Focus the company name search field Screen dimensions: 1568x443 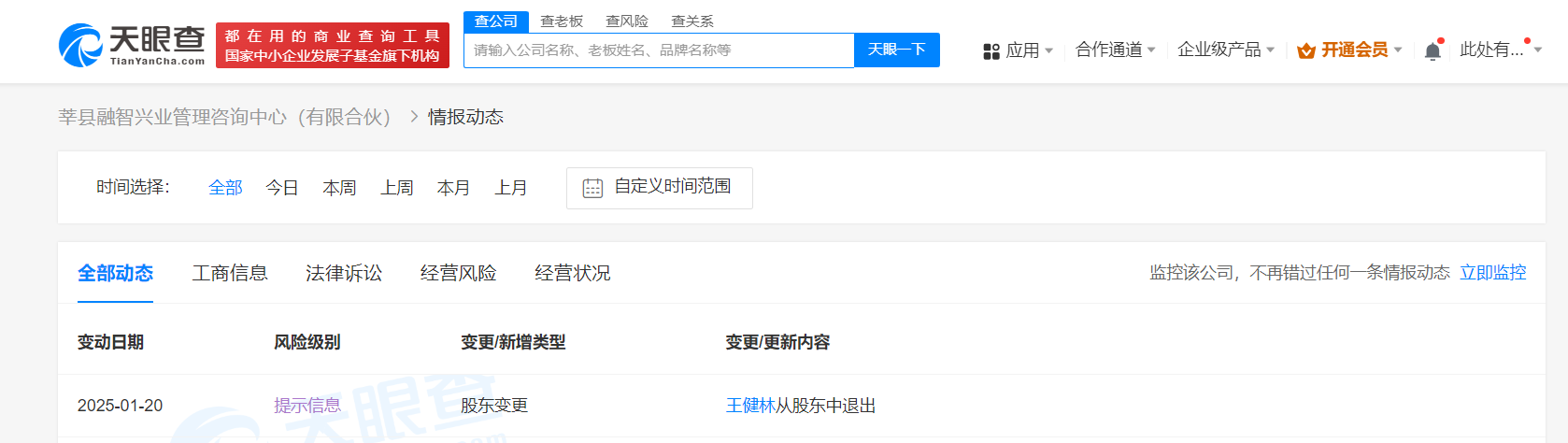pyautogui.click(x=659, y=50)
